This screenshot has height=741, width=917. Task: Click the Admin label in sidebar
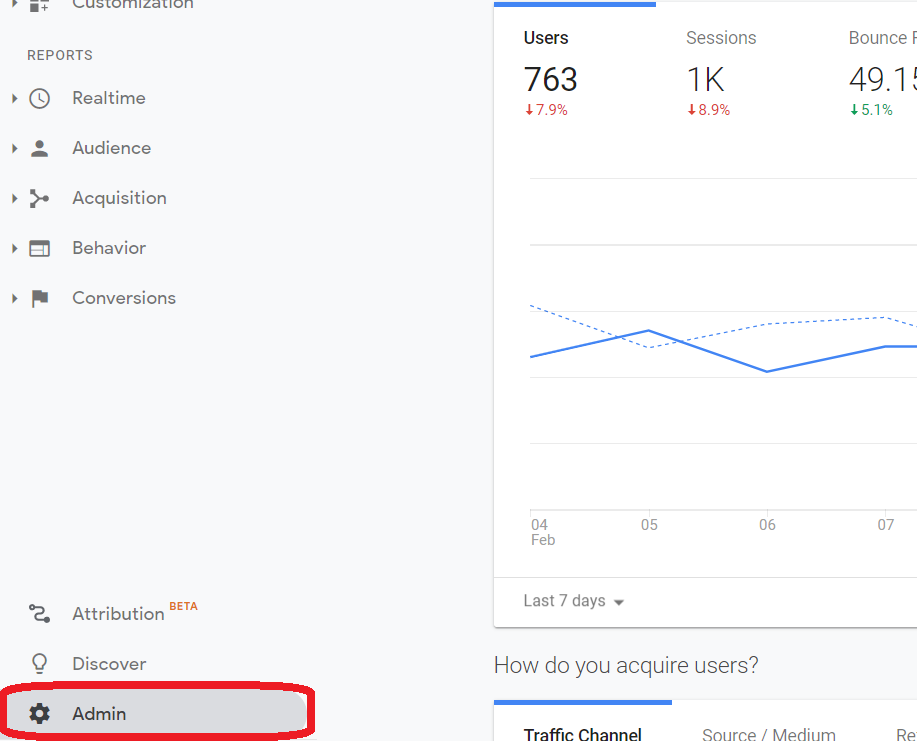coord(99,714)
